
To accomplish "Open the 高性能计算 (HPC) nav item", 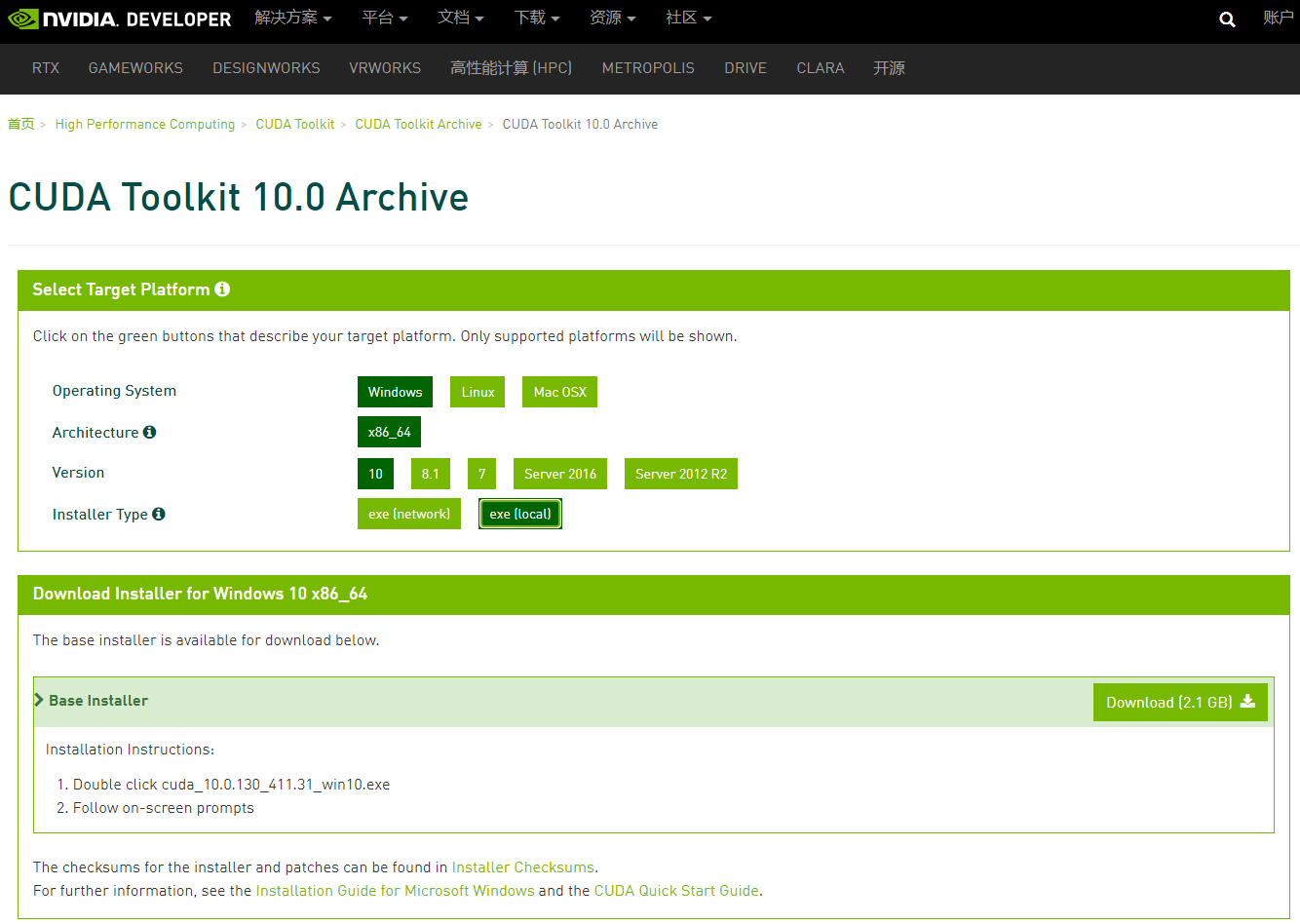I will click(512, 68).
